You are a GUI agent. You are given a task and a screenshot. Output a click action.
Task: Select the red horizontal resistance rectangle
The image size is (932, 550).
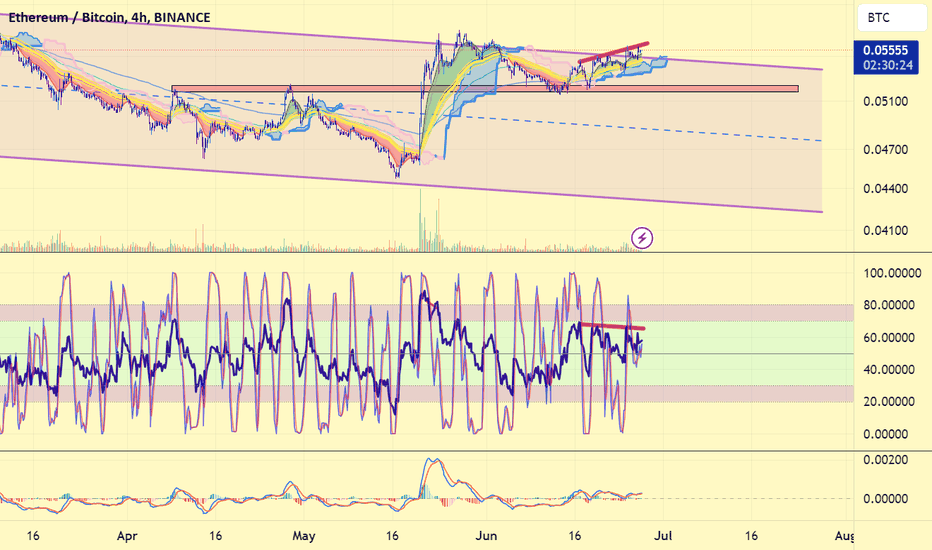click(485, 89)
